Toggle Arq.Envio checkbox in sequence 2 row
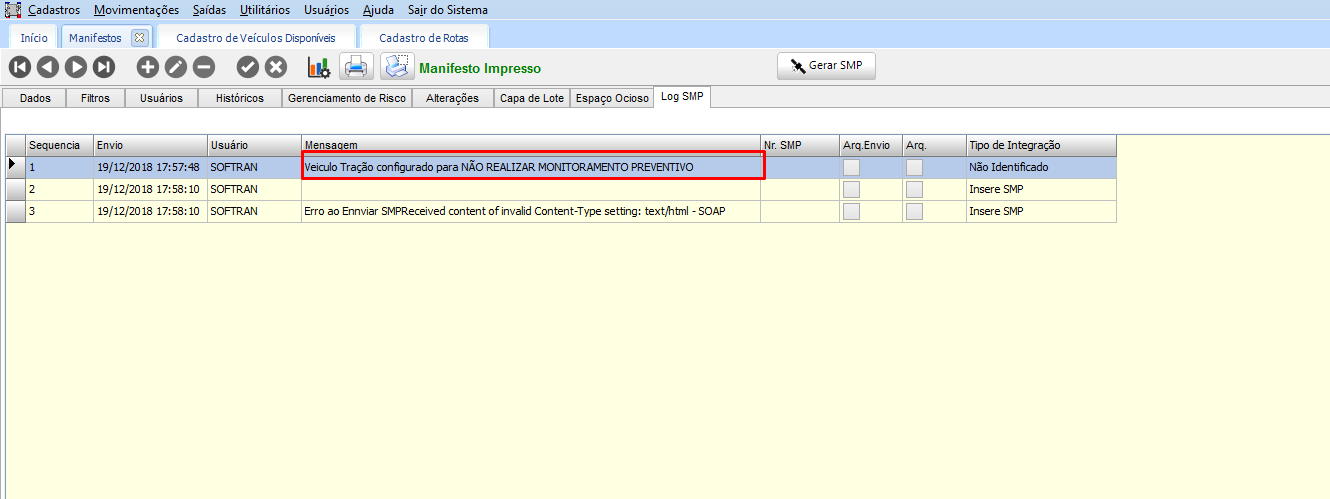The height and width of the screenshot is (499, 1330). coord(851,190)
